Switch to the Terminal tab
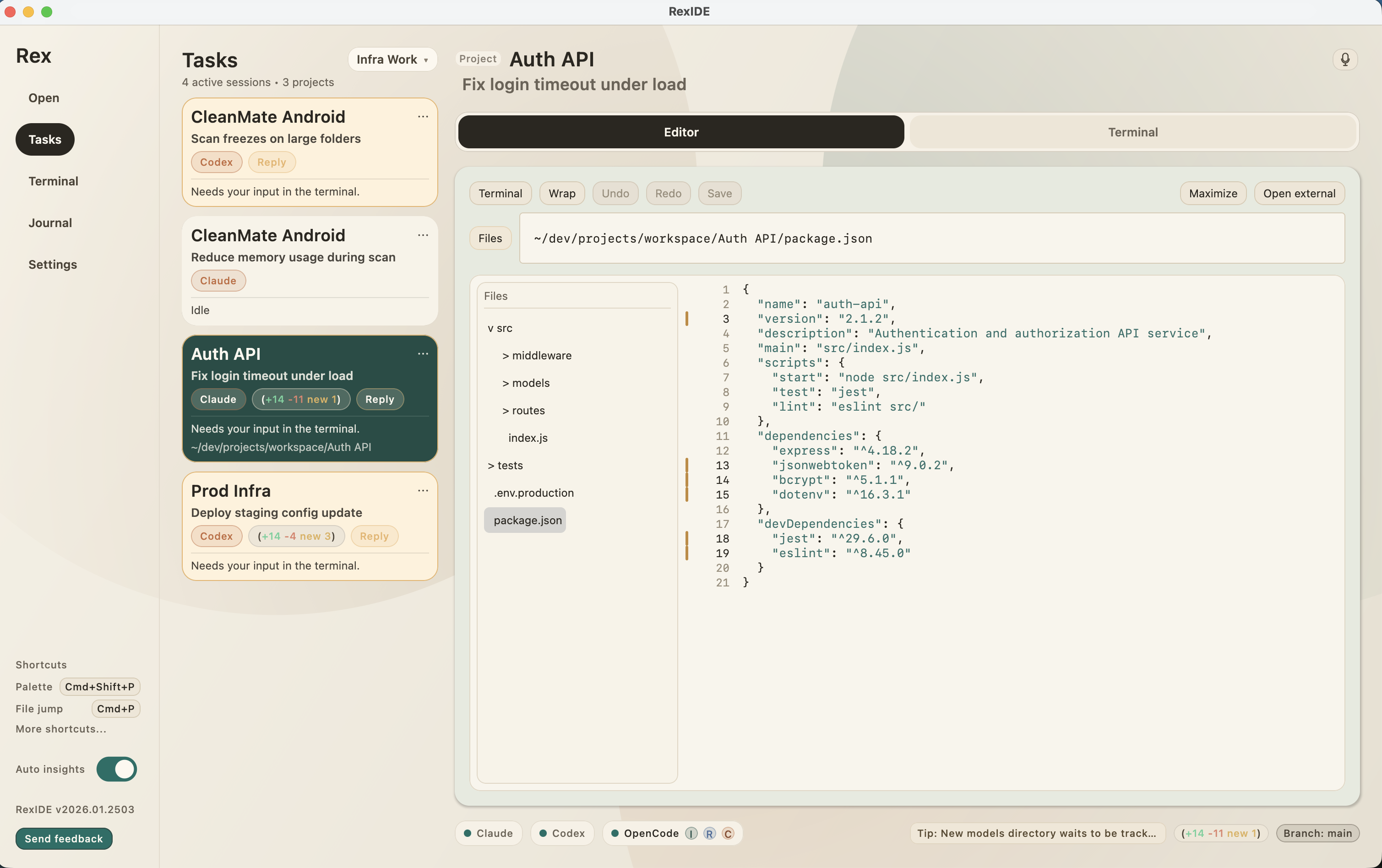This screenshot has width=1382, height=868. [x=1133, y=132]
